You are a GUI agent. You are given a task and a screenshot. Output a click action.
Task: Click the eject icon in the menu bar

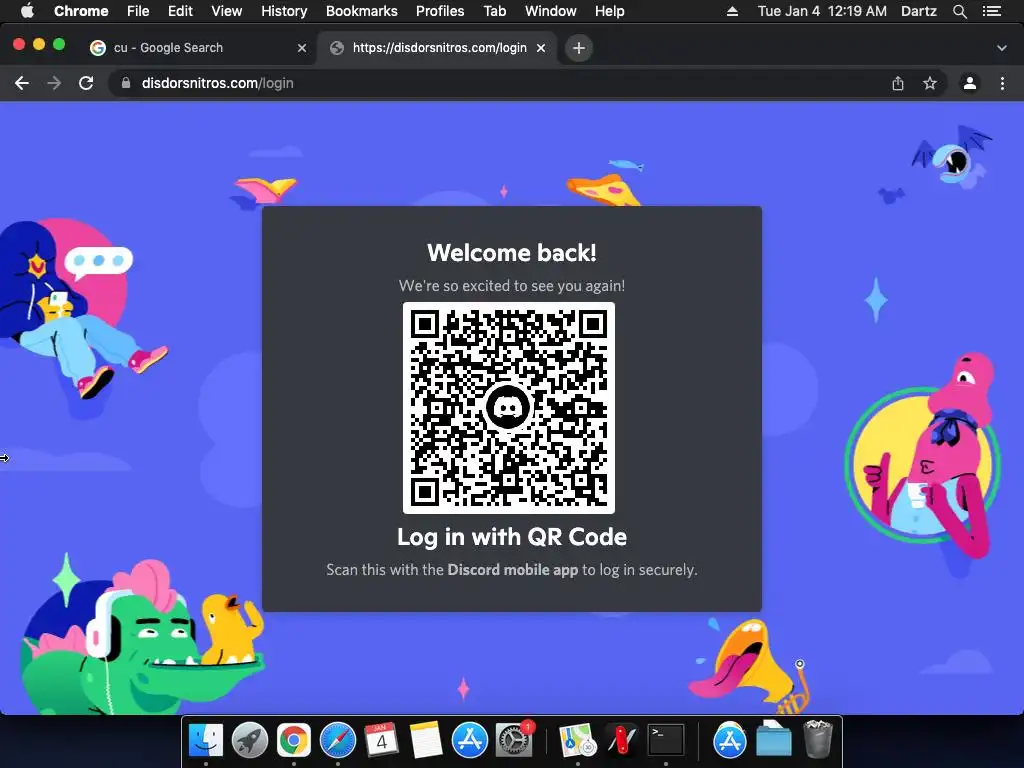tap(732, 11)
